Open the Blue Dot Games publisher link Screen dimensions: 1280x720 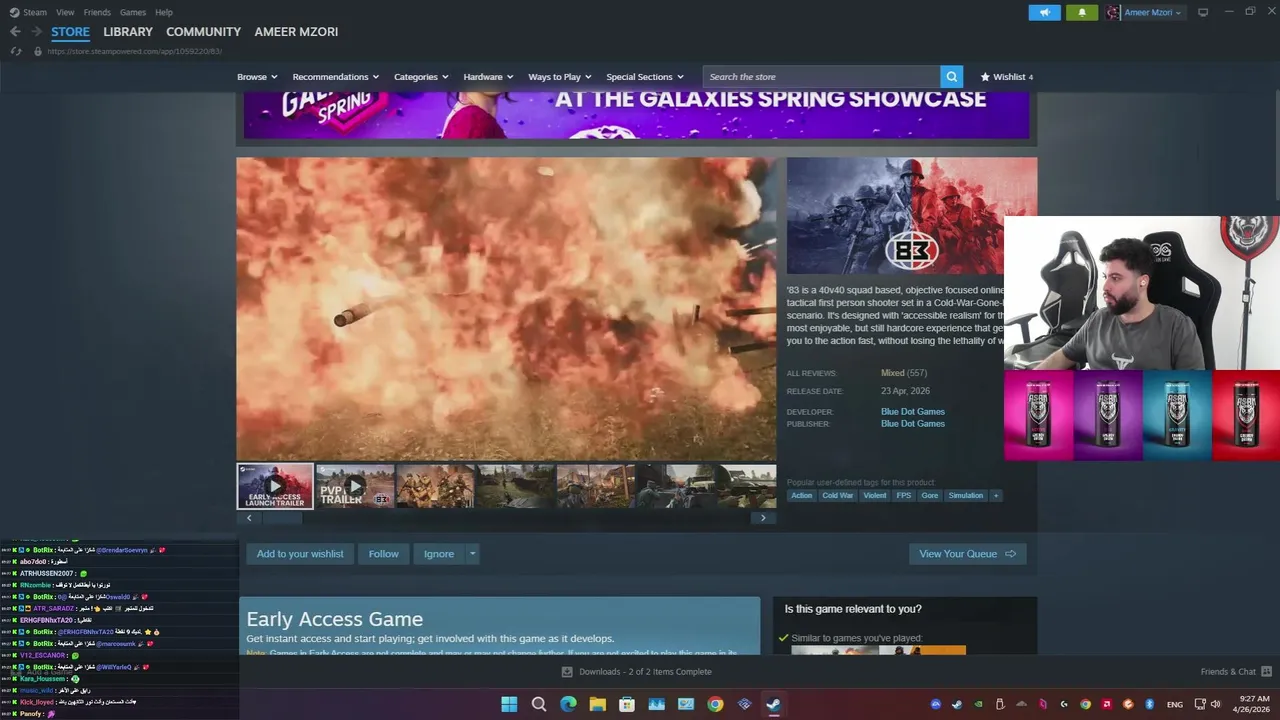pyautogui.click(x=912, y=423)
